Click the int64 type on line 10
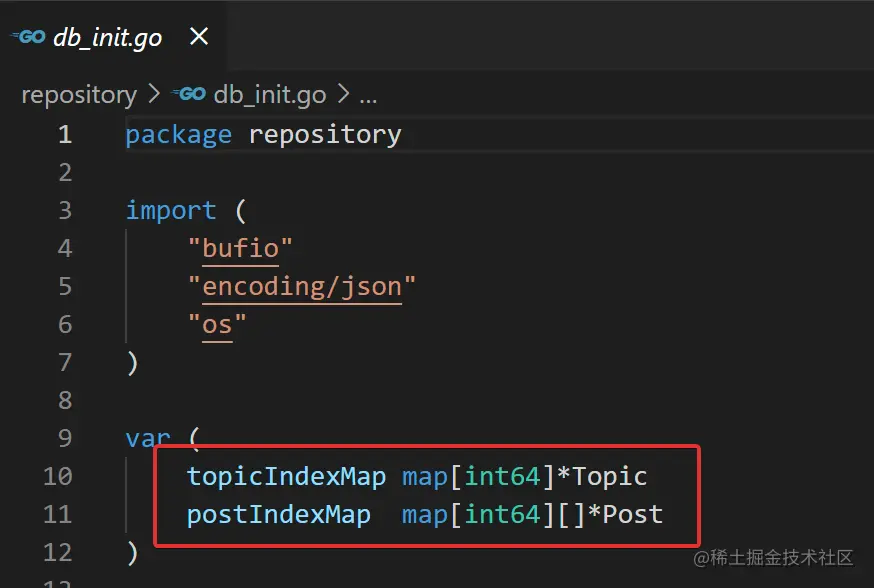Viewport: 874px width, 588px height. click(502, 477)
